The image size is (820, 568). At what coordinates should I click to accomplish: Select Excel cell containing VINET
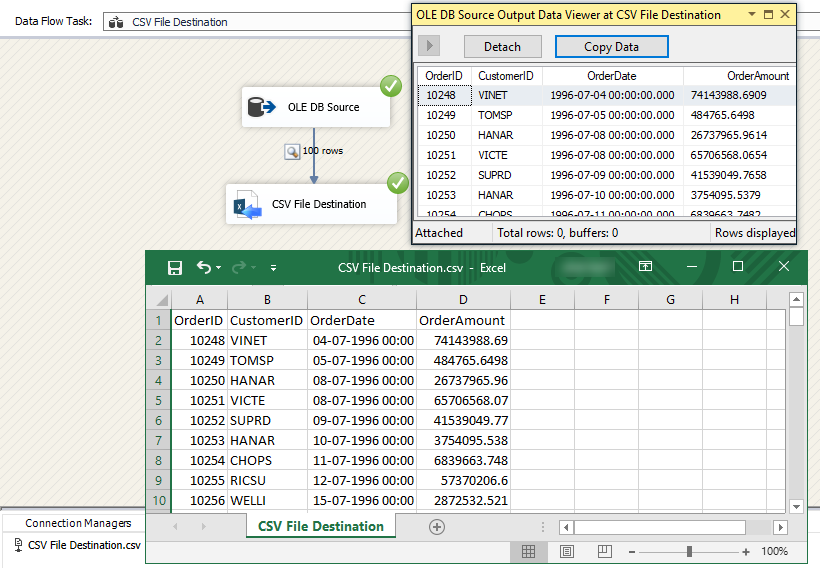click(x=267, y=341)
